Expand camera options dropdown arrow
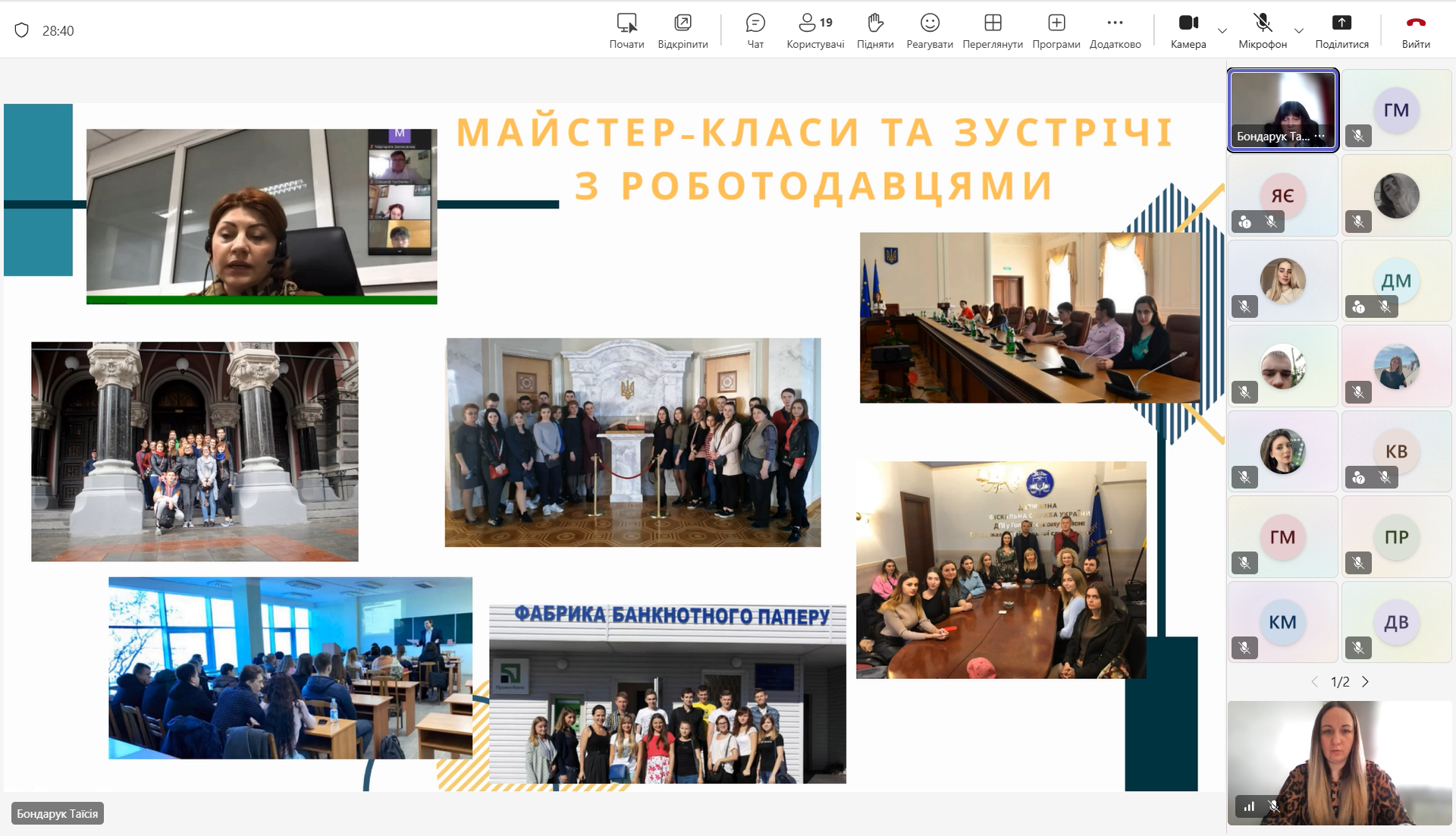Image resolution: width=1456 pixels, height=836 pixels. point(1222,31)
